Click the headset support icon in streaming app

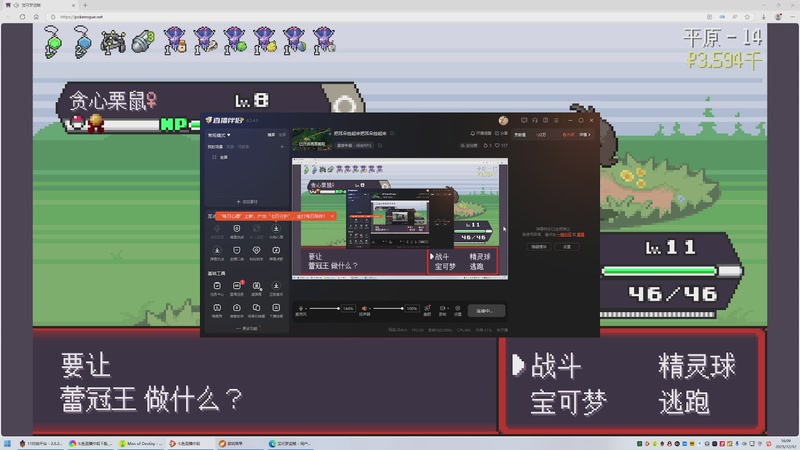click(x=535, y=120)
